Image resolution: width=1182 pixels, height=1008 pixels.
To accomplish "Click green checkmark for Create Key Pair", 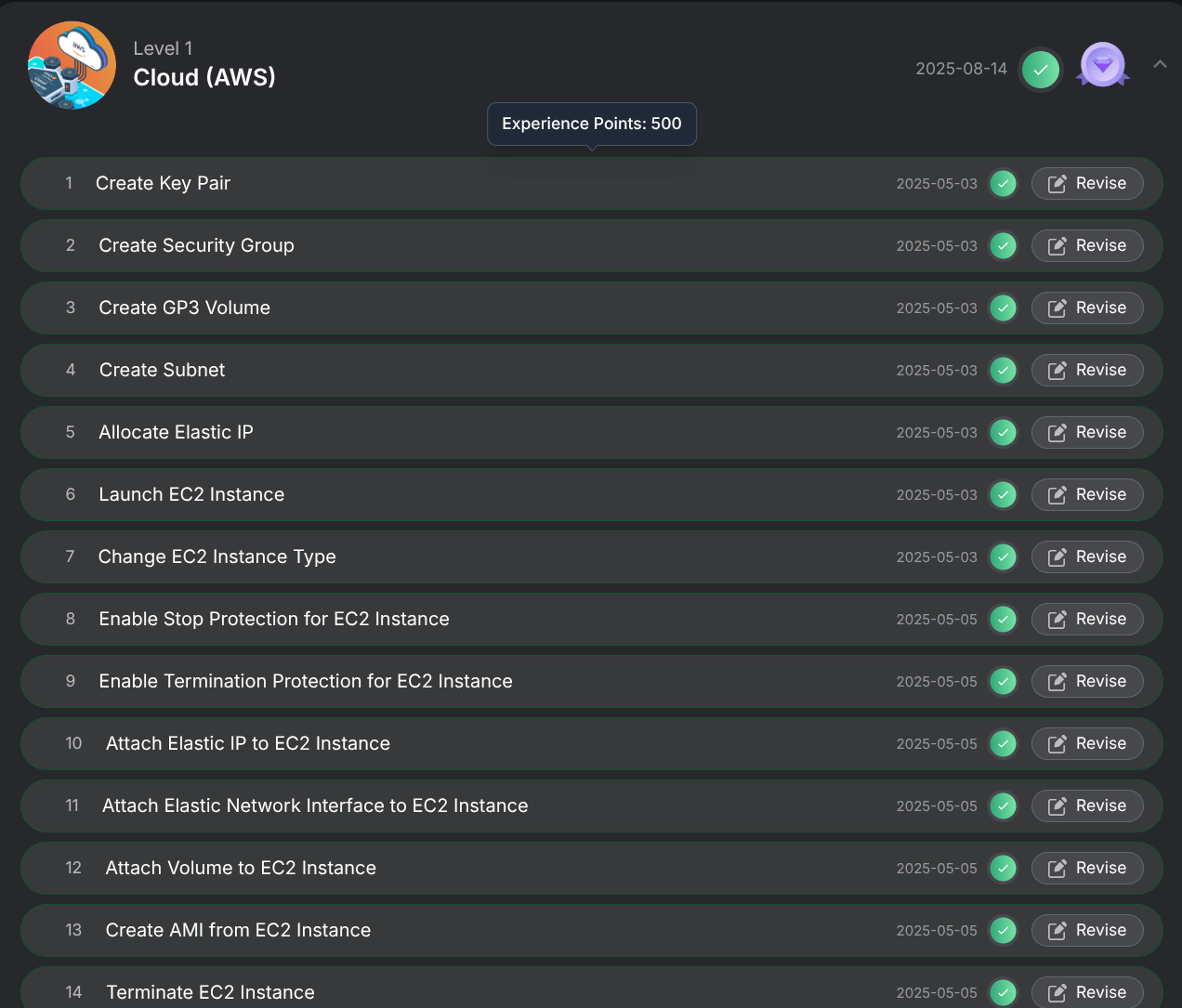I will [x=1003, y=184].
